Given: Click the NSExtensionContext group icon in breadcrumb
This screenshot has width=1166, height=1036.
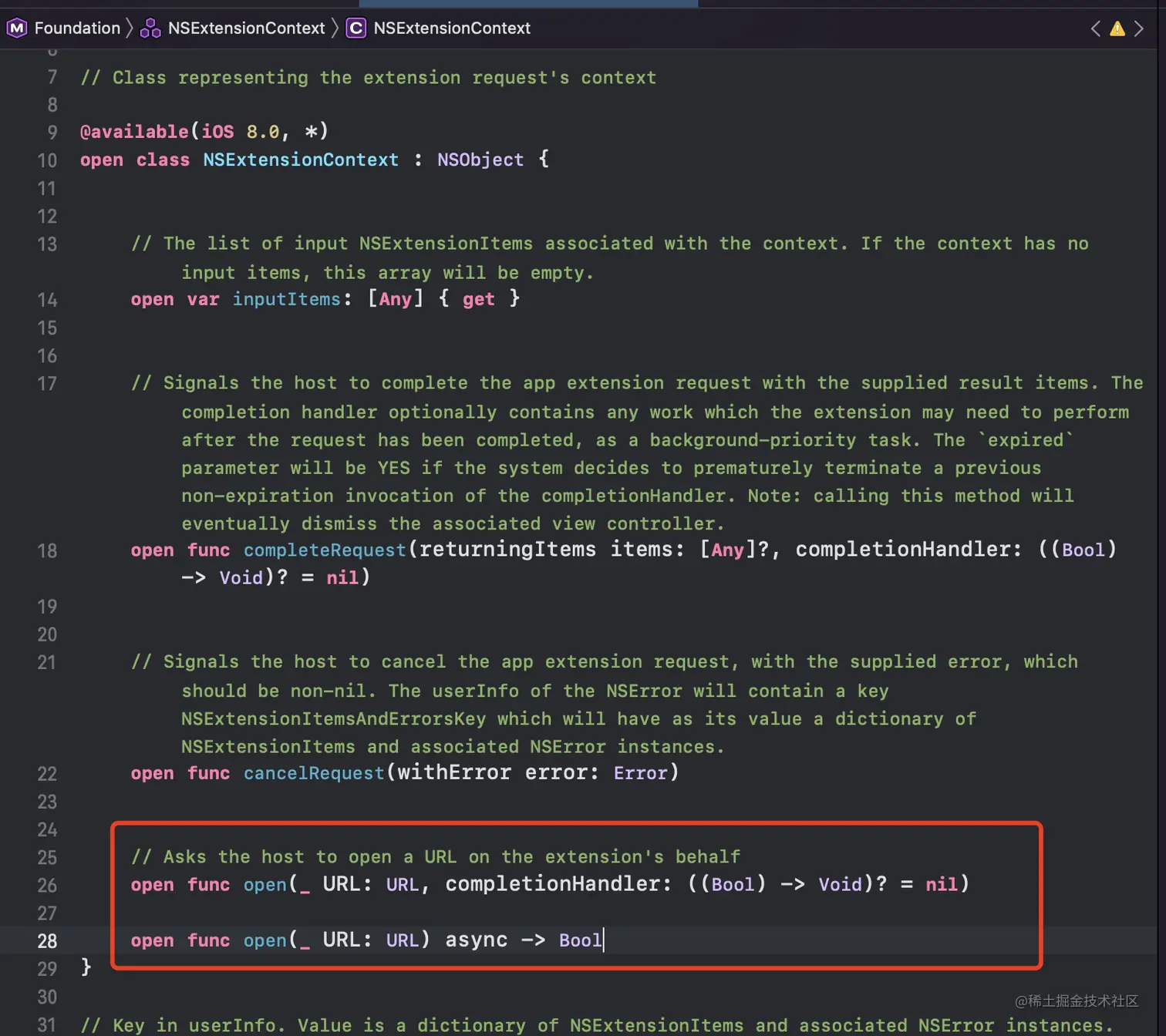Looking at the screenshot, I should point(150,29).
